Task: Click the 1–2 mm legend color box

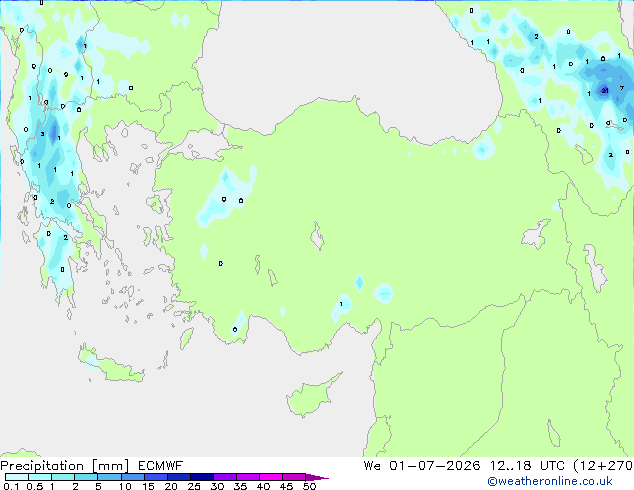Action: pyautogui.click(x=63, y=477)
